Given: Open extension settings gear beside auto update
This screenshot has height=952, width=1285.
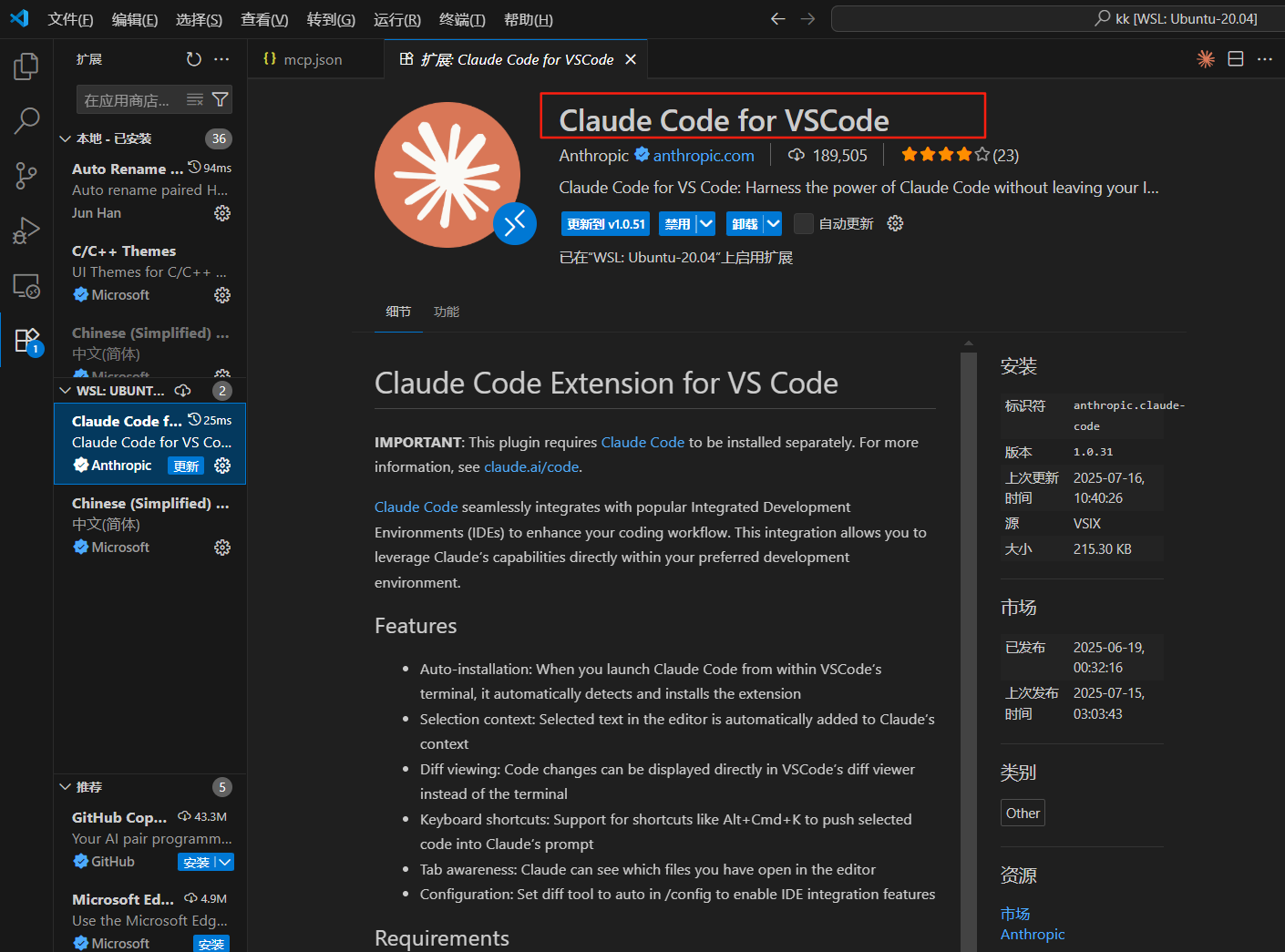Looking at the screenshot, I should [895, 223].
